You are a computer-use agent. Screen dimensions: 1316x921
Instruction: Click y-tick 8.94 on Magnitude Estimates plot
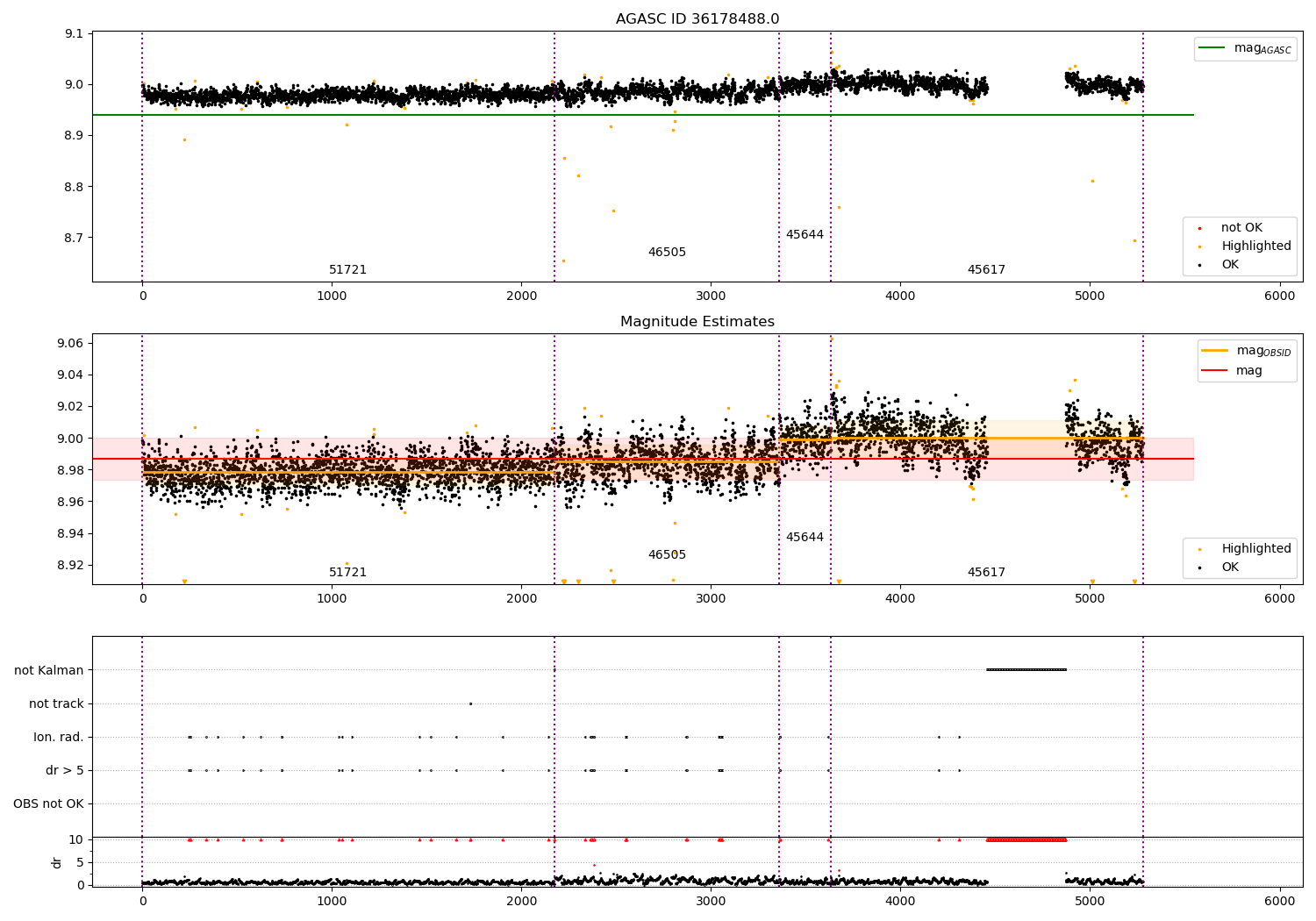click(70, 534)
